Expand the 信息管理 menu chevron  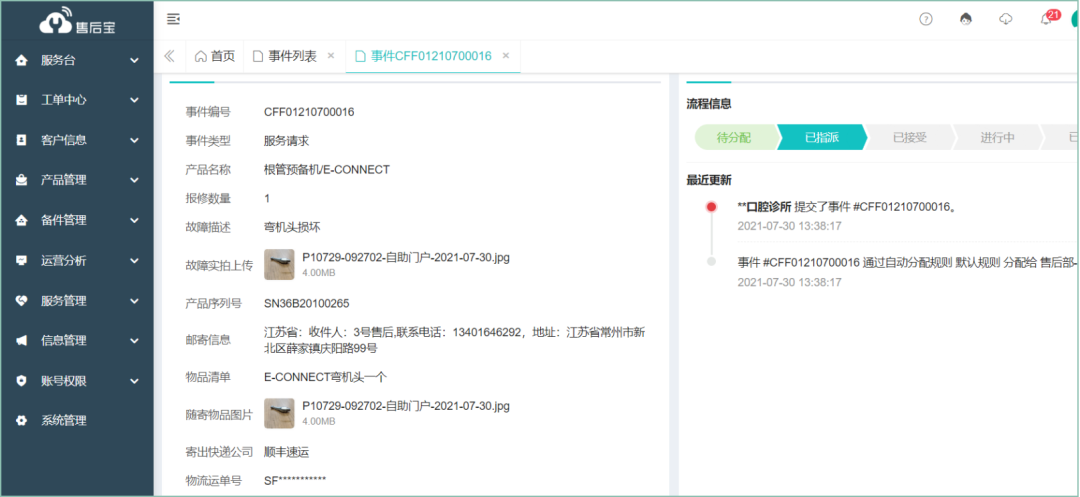click(x=134, y=341)
